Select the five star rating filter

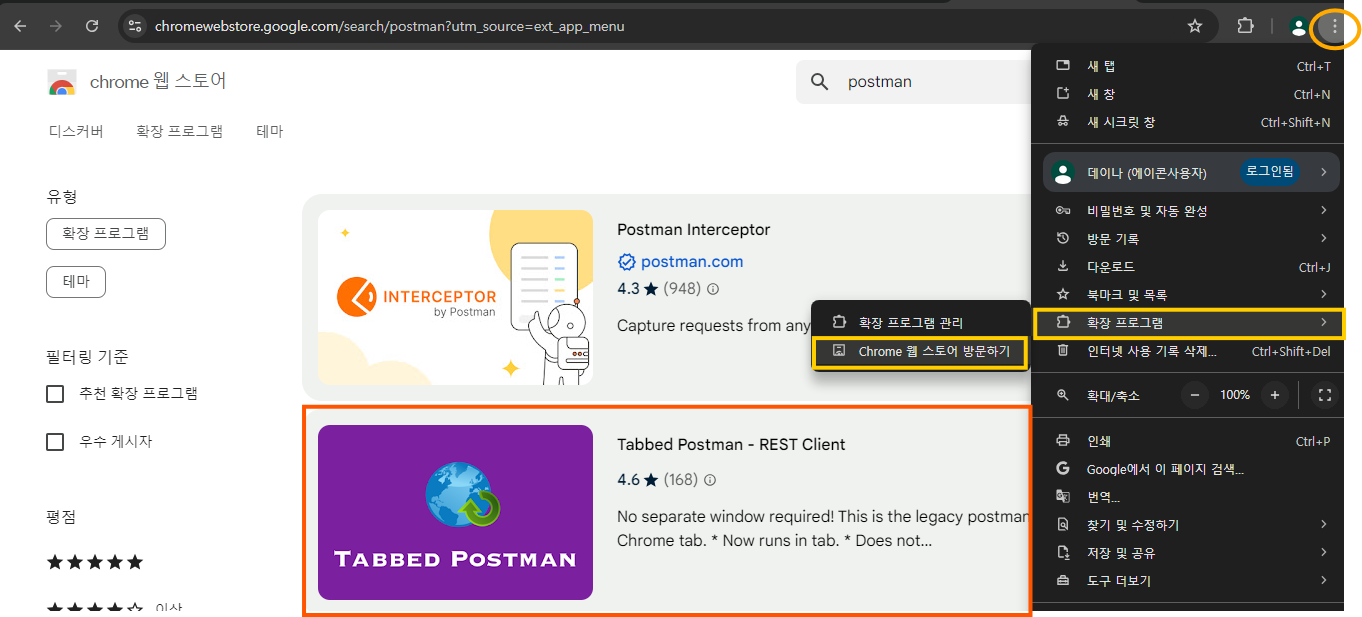click(95, 562)
